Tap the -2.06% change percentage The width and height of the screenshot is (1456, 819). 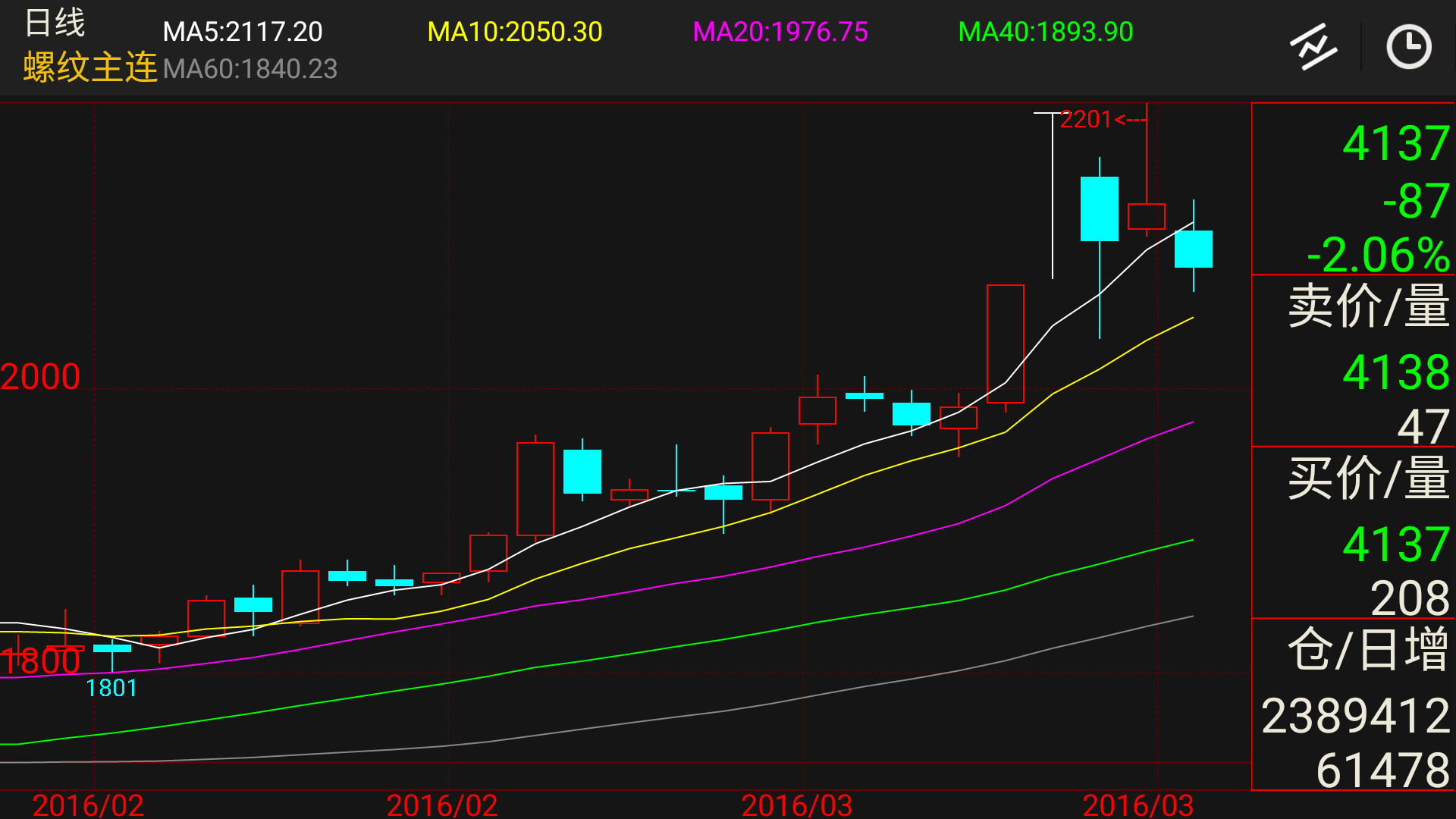tap(1378, 255)
